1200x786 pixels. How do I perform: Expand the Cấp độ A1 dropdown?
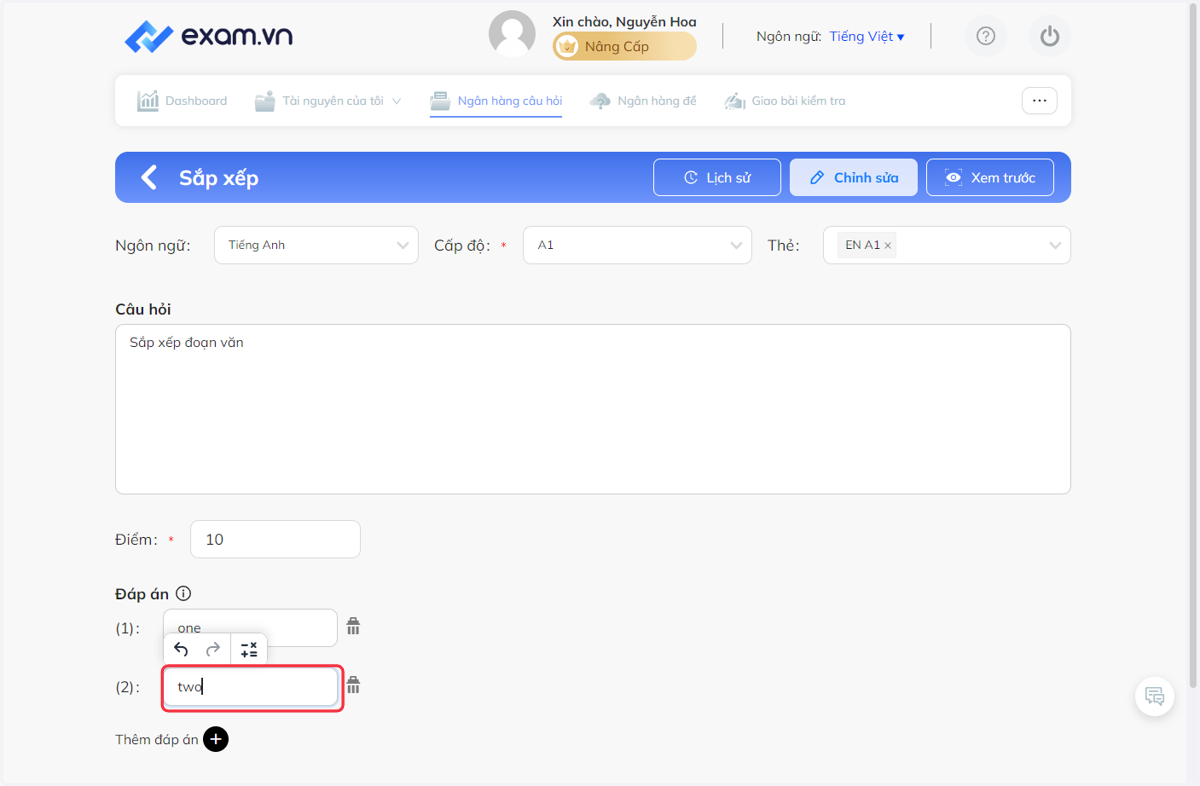(637, 245)
